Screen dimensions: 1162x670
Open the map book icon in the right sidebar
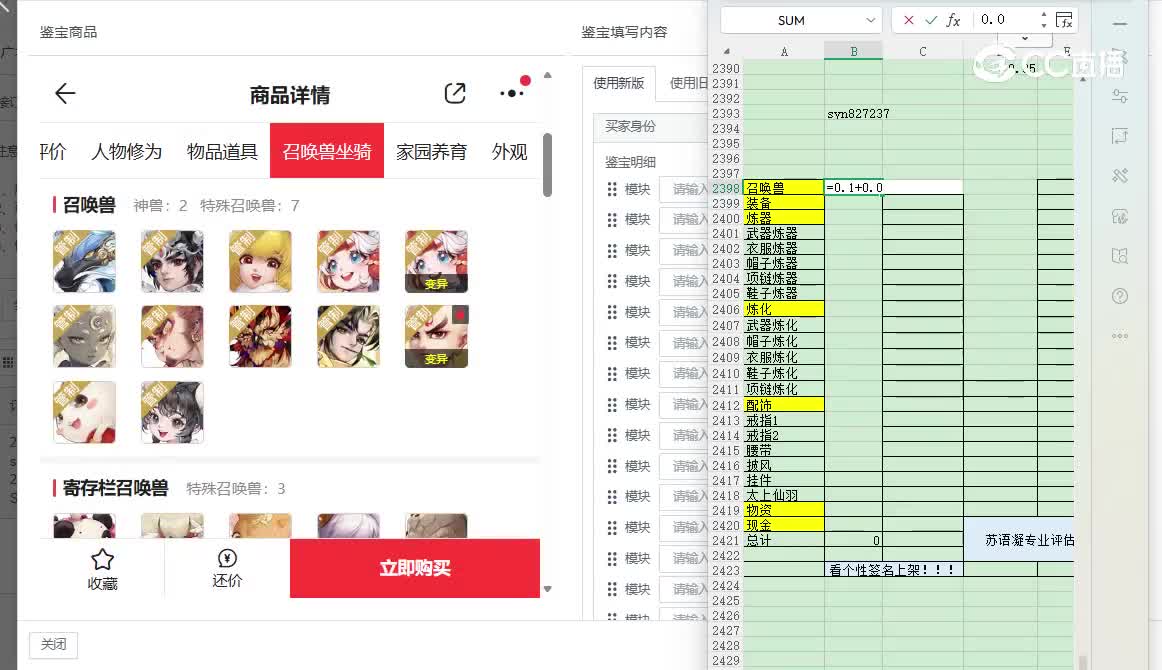click(x=1120, y=256)
